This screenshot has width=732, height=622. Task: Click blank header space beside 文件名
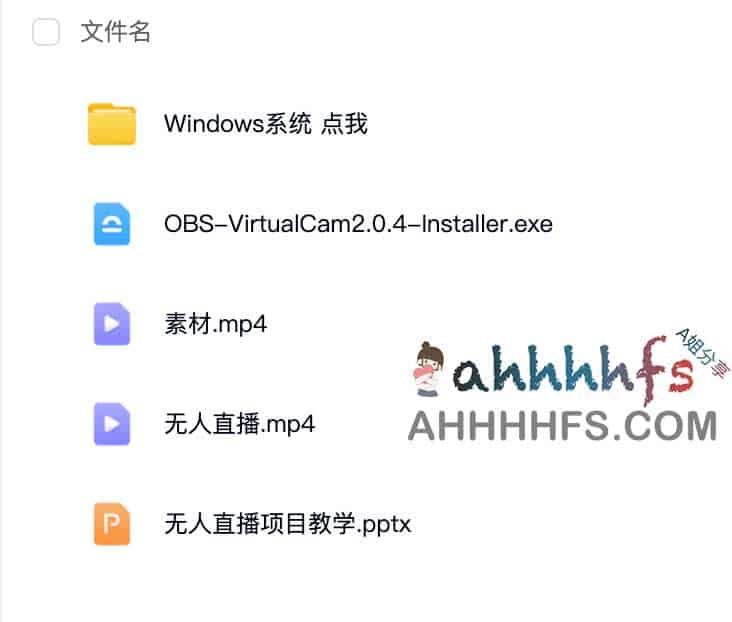[x=439, y=32]
